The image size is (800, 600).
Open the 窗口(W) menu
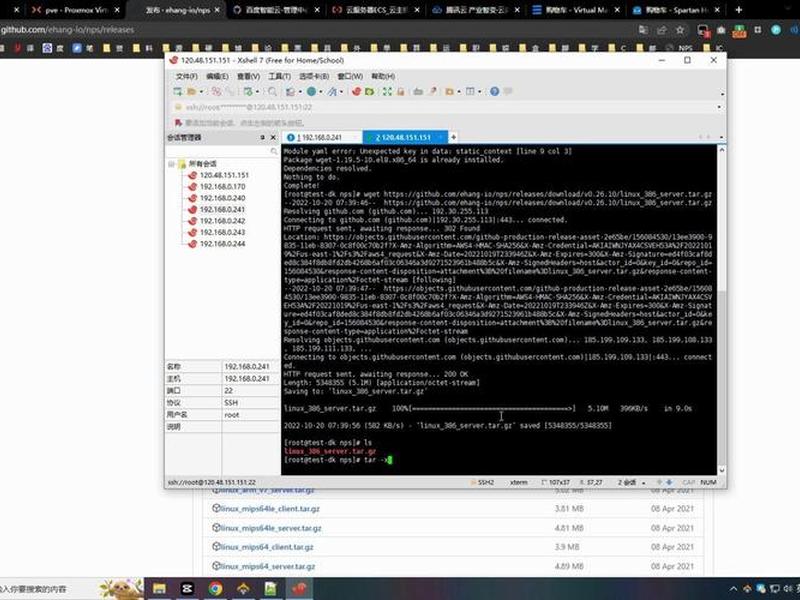(x=350, y=76)
